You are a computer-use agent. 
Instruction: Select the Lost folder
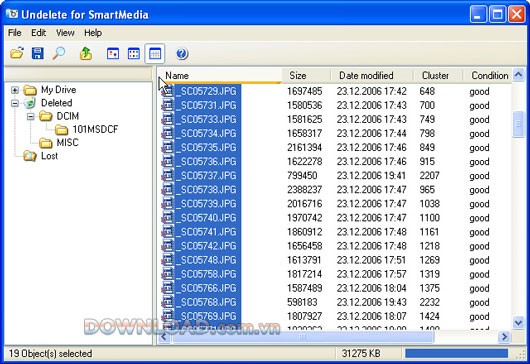click(x=49, y=156)
